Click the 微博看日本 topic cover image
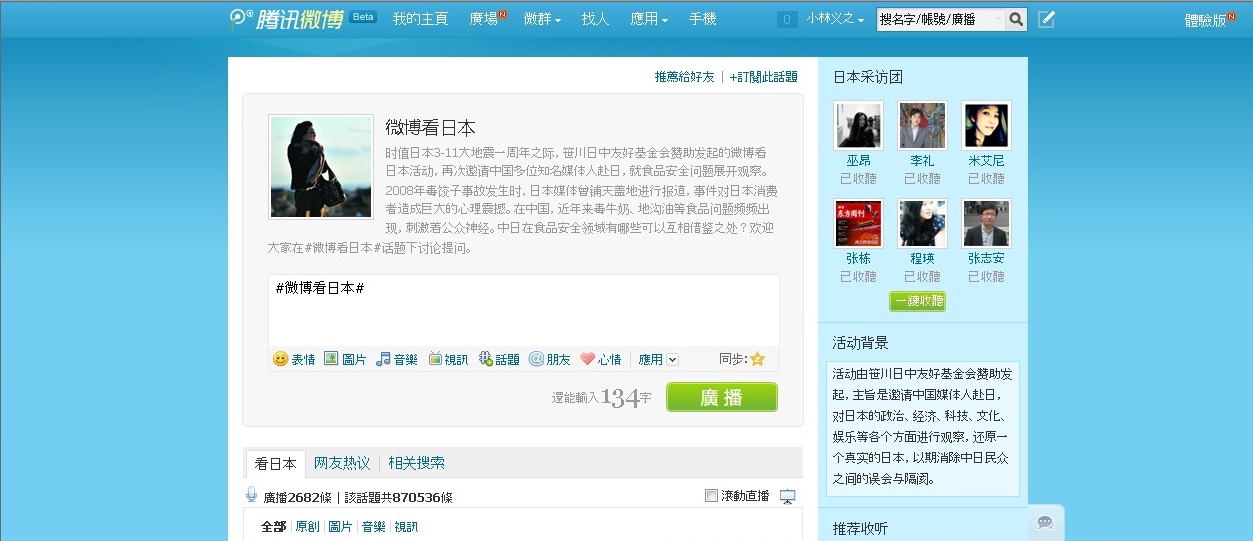Viewport: 1253px width, 541px height. click(x=321, y=166)
